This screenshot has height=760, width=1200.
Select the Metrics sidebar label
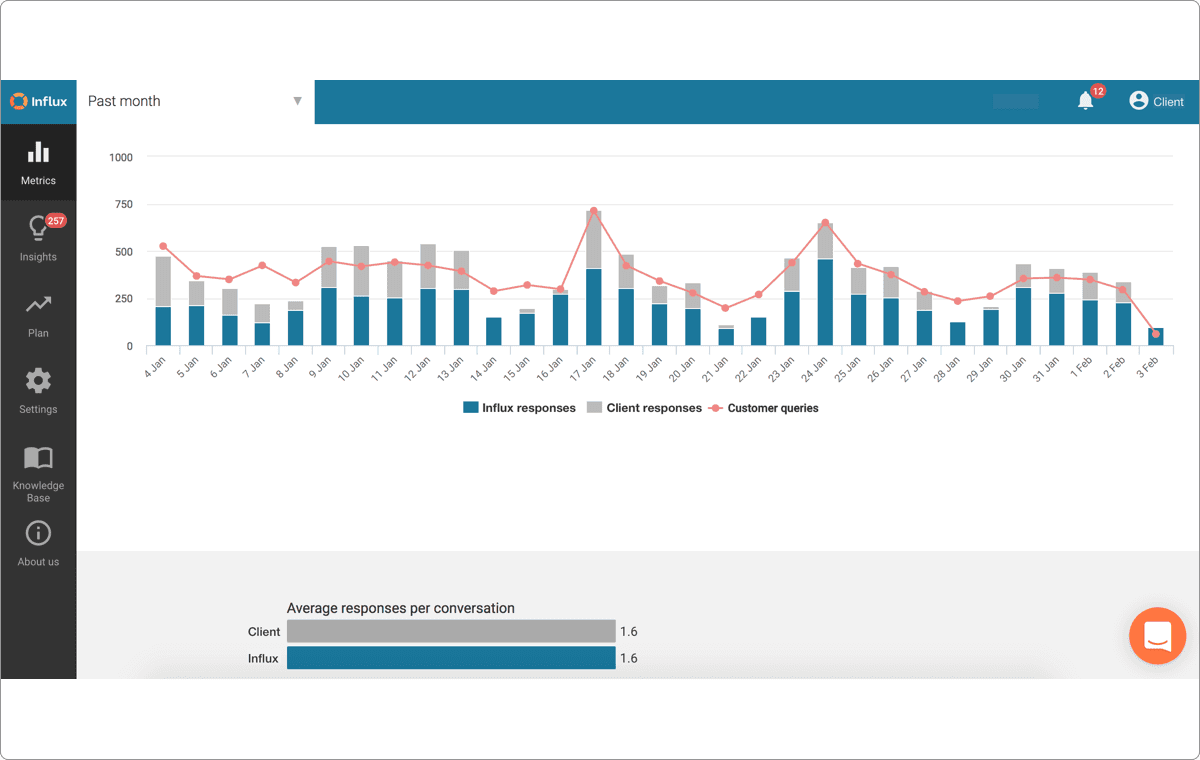point(38,181)
